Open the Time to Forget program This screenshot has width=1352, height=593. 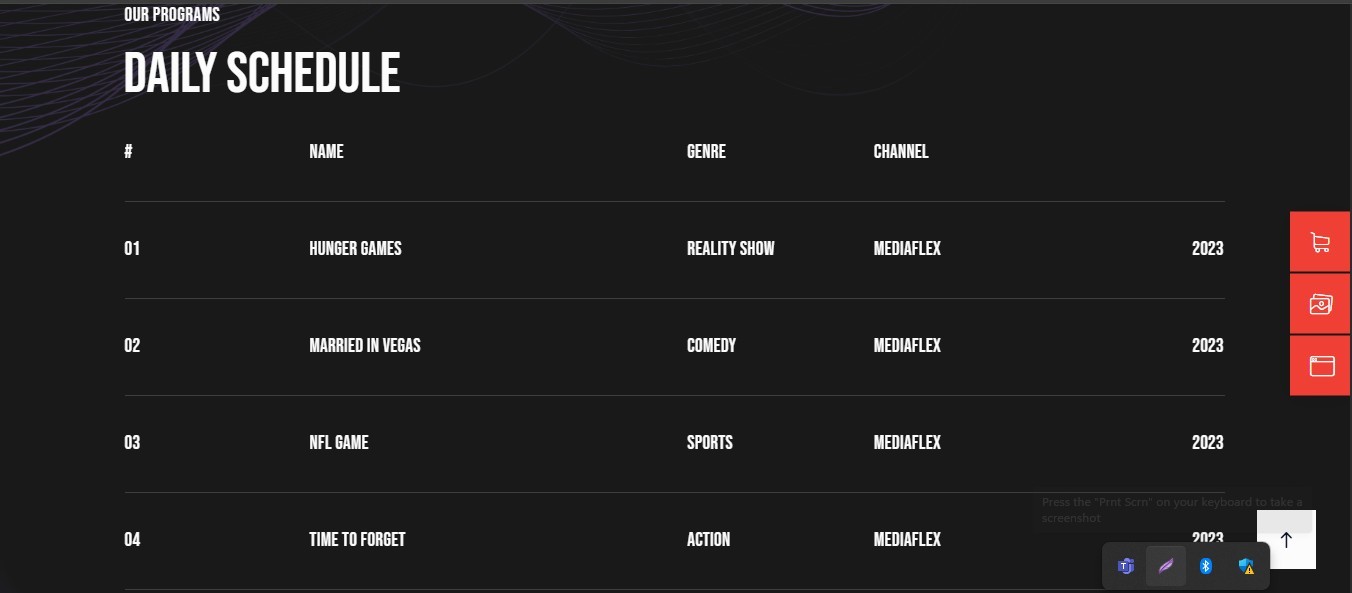point(357,539)
